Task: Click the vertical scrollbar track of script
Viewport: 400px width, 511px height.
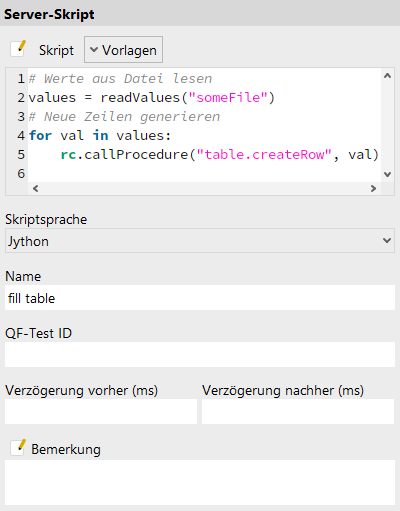Action: click(387, 125)
